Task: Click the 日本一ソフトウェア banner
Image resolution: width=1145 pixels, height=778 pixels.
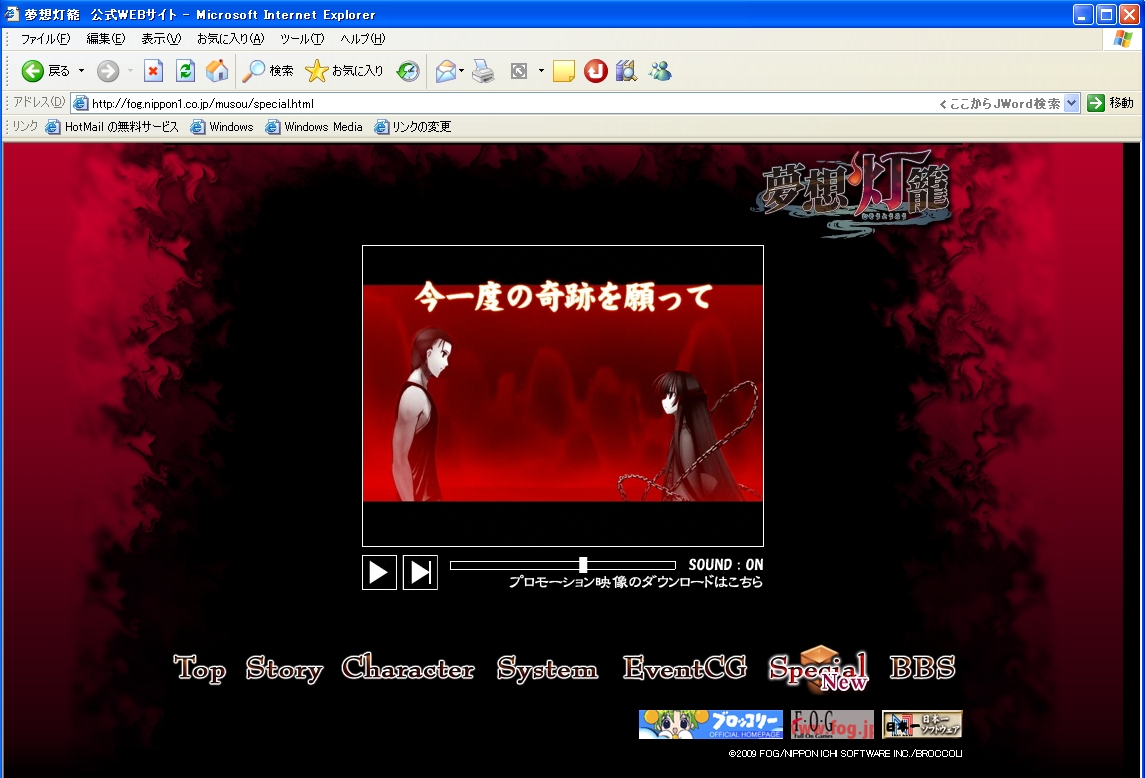Action: 922,725
